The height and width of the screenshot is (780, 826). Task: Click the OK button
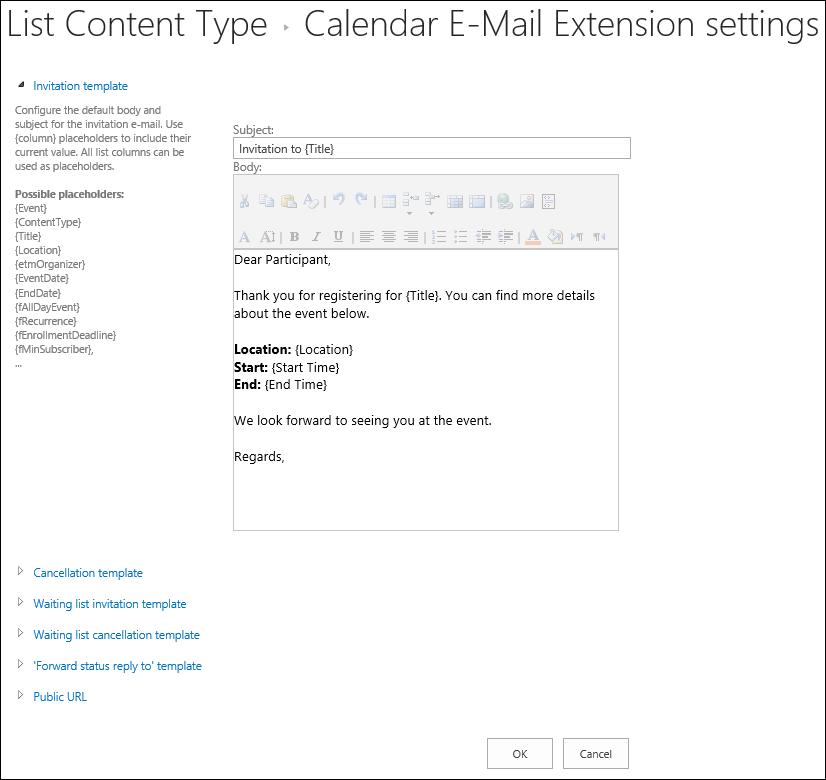[x=520, y=754]
